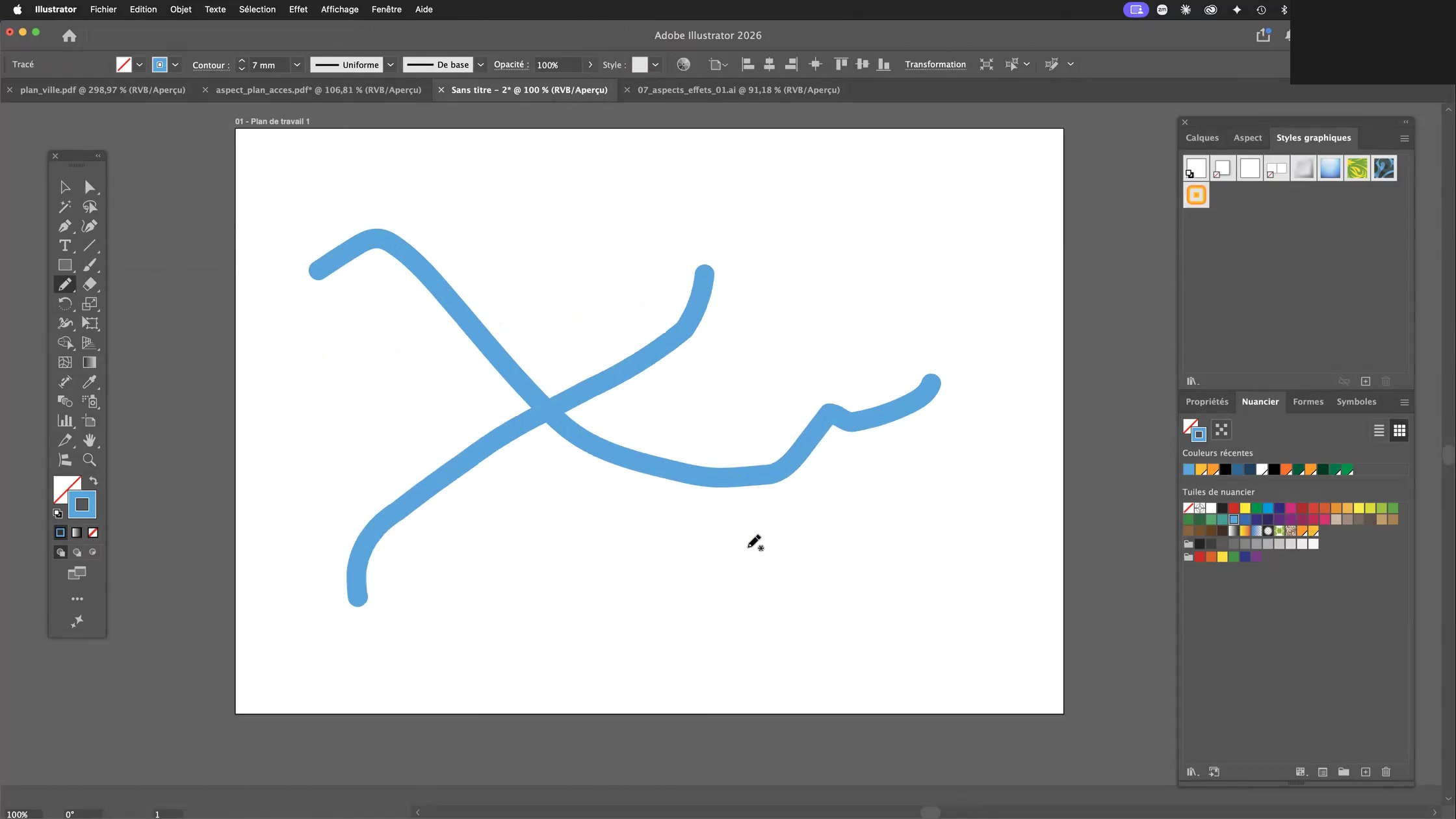The height and width of the screenshot is (819, 1456).
Task: Select the Rotate tool
Action: [65, 304]
